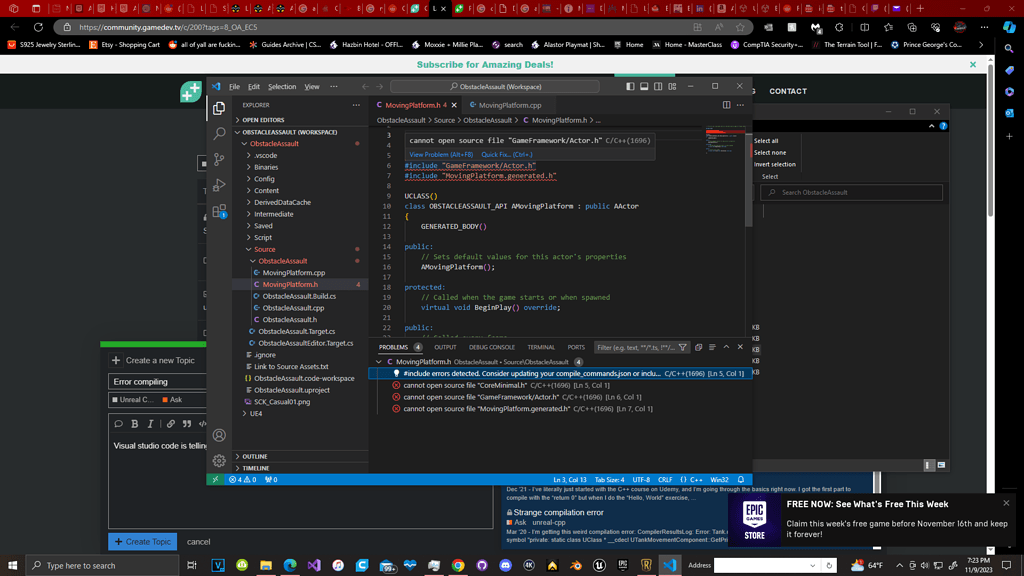Click the Accounts icon in the activity bar
The height and width of the screenshot is (576, 1024).
[x=219, y=435]
